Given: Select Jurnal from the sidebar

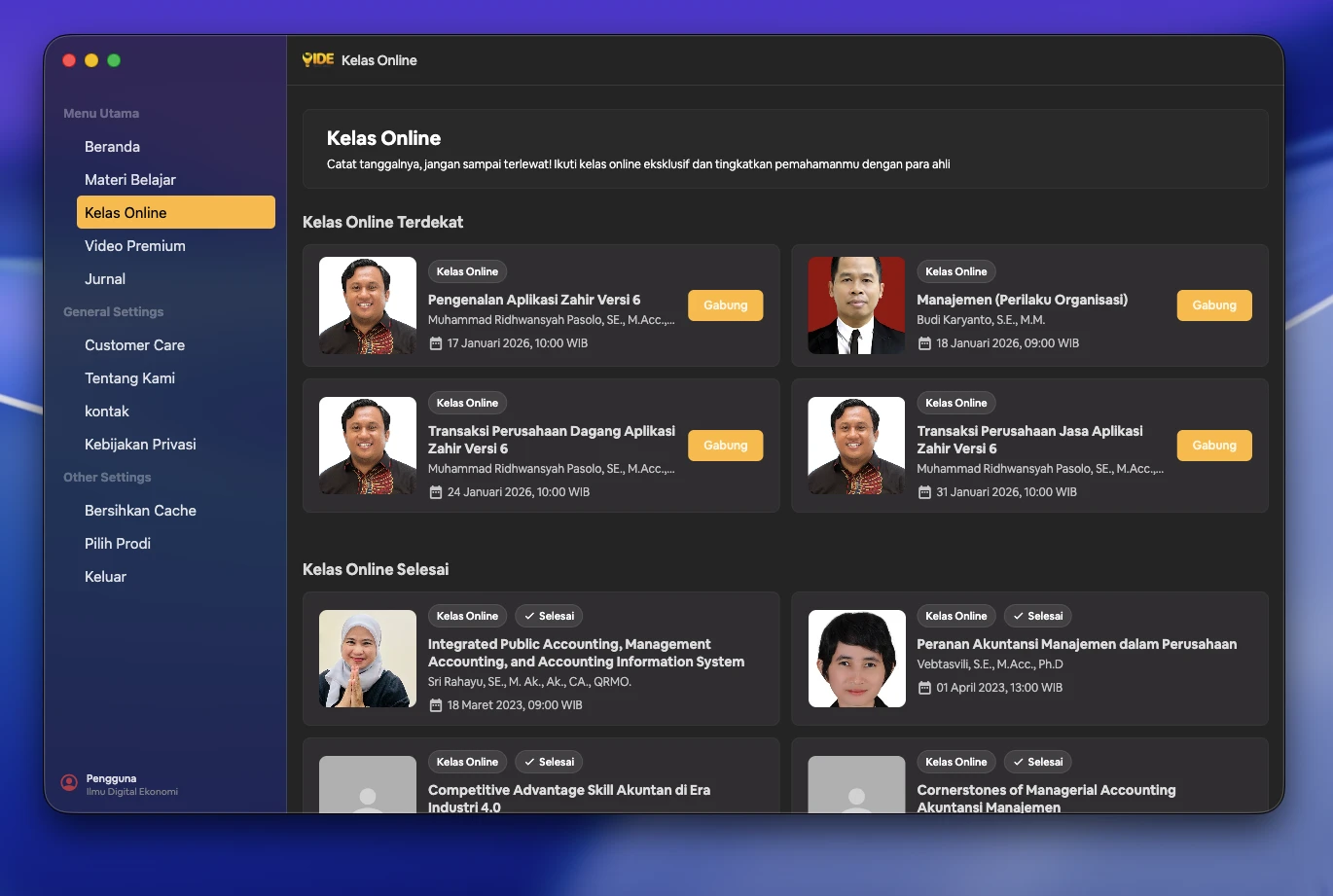Looking at the screenshot, I should pyautogui.click(x=105, y=279).
